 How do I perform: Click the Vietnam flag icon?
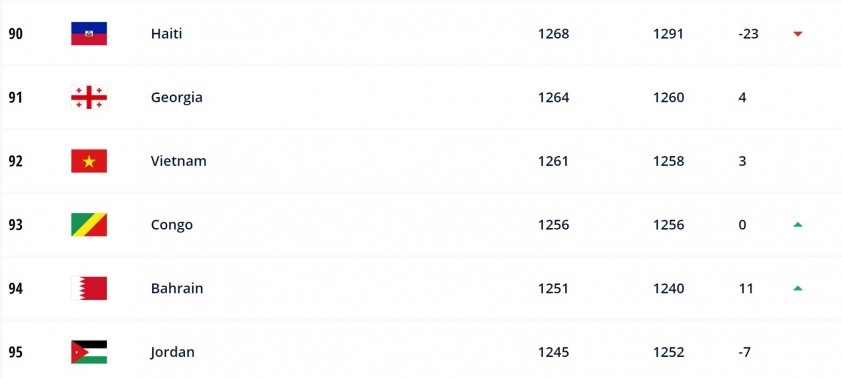pos(89,161)
